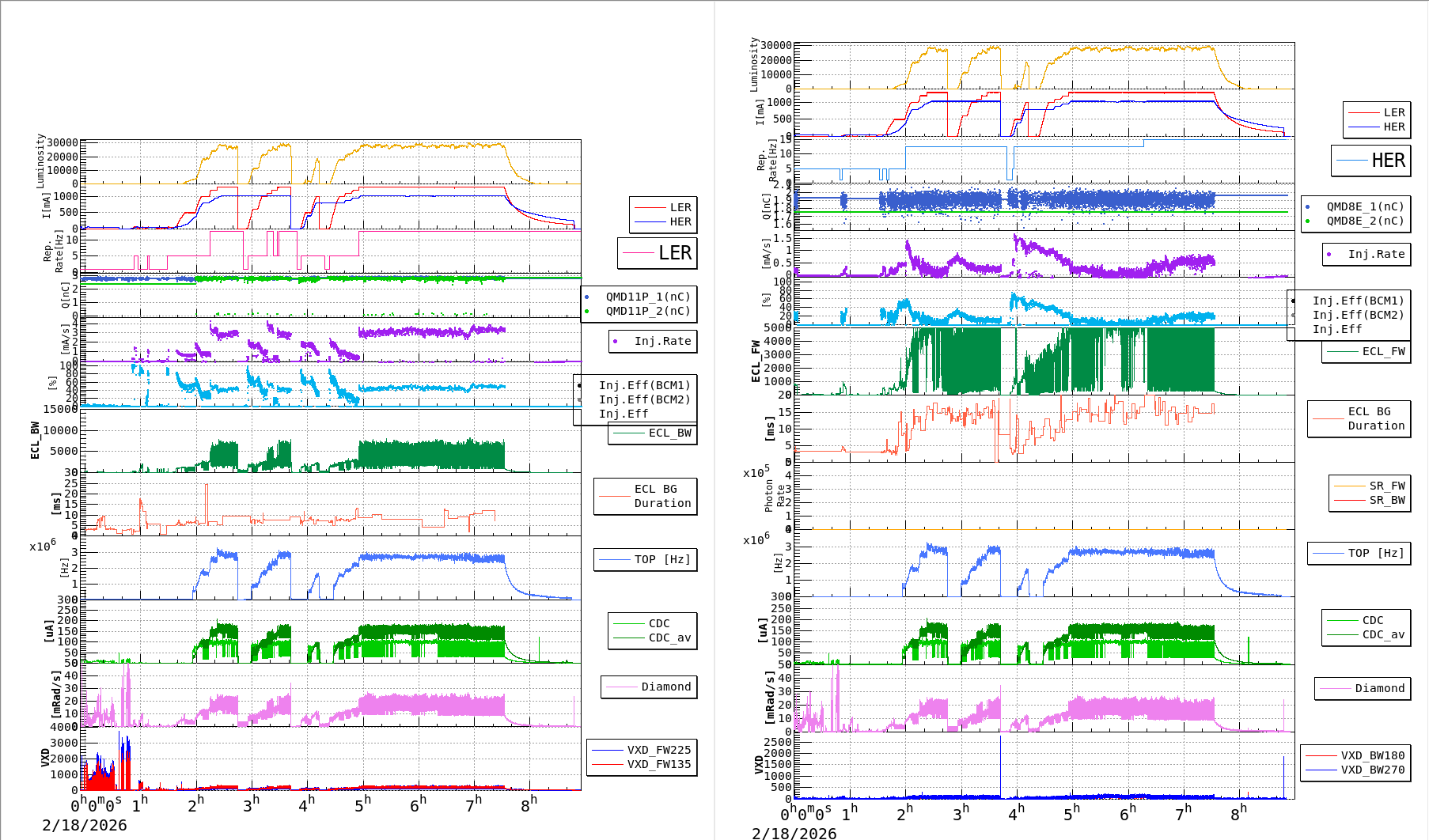Select the ECL_BW legend label

(669, 433)
